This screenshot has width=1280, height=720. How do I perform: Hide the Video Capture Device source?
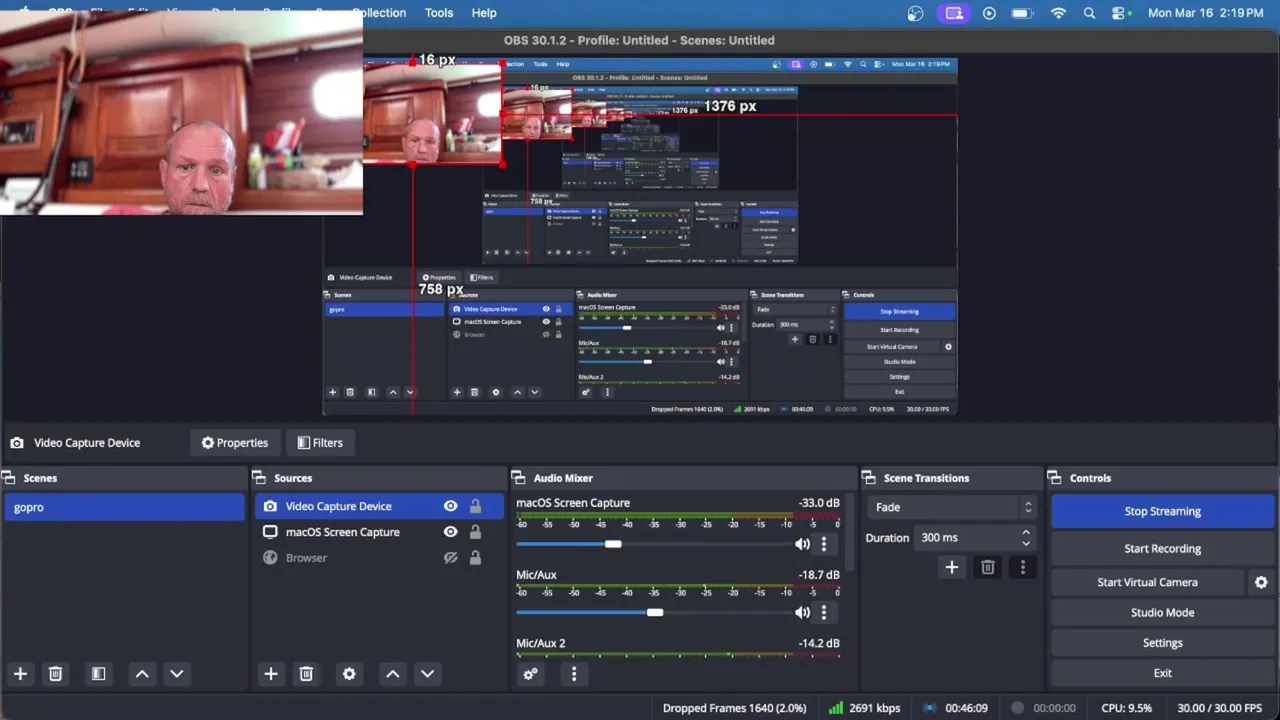tap(451, 506)
